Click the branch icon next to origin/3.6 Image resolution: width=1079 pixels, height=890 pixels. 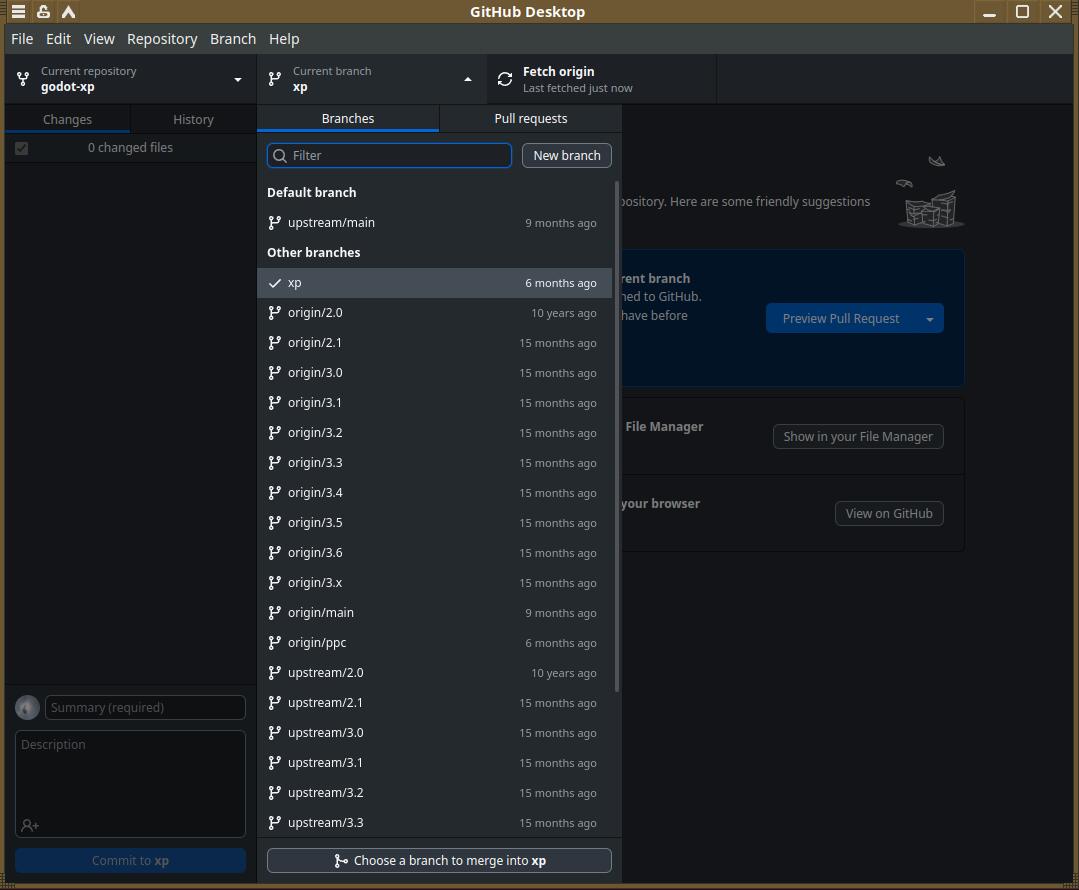[275, 553]
